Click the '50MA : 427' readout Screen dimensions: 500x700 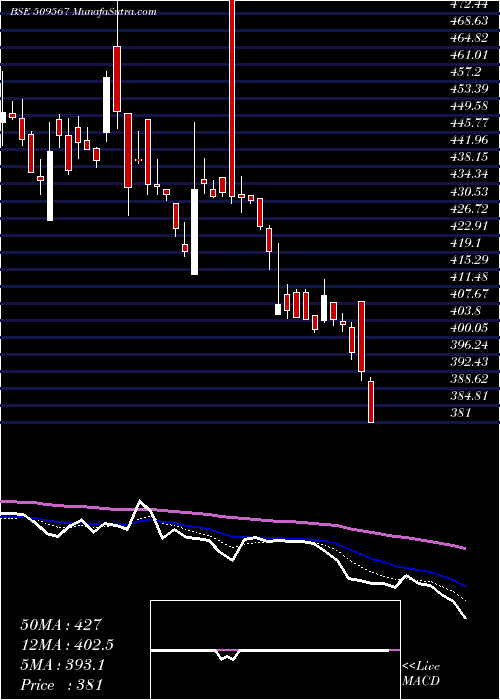62,624
